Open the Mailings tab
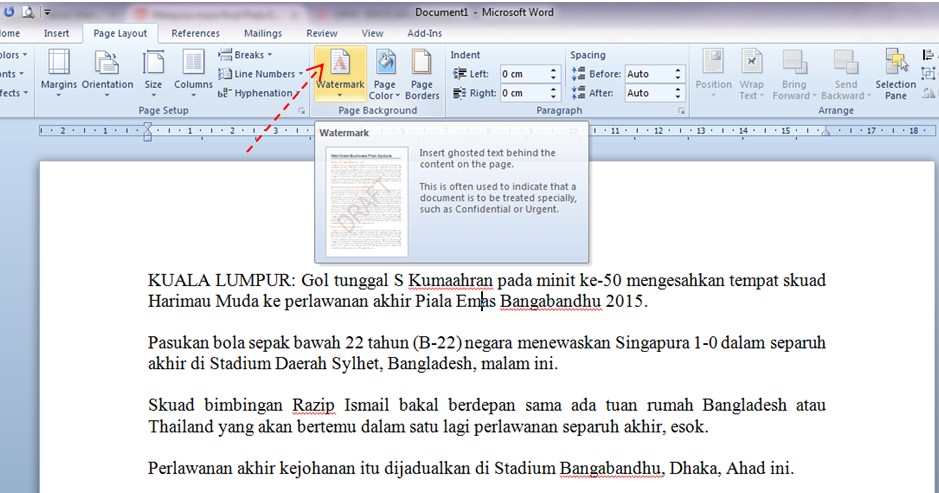The image size is (939, 493). click(x=263, y=34)
